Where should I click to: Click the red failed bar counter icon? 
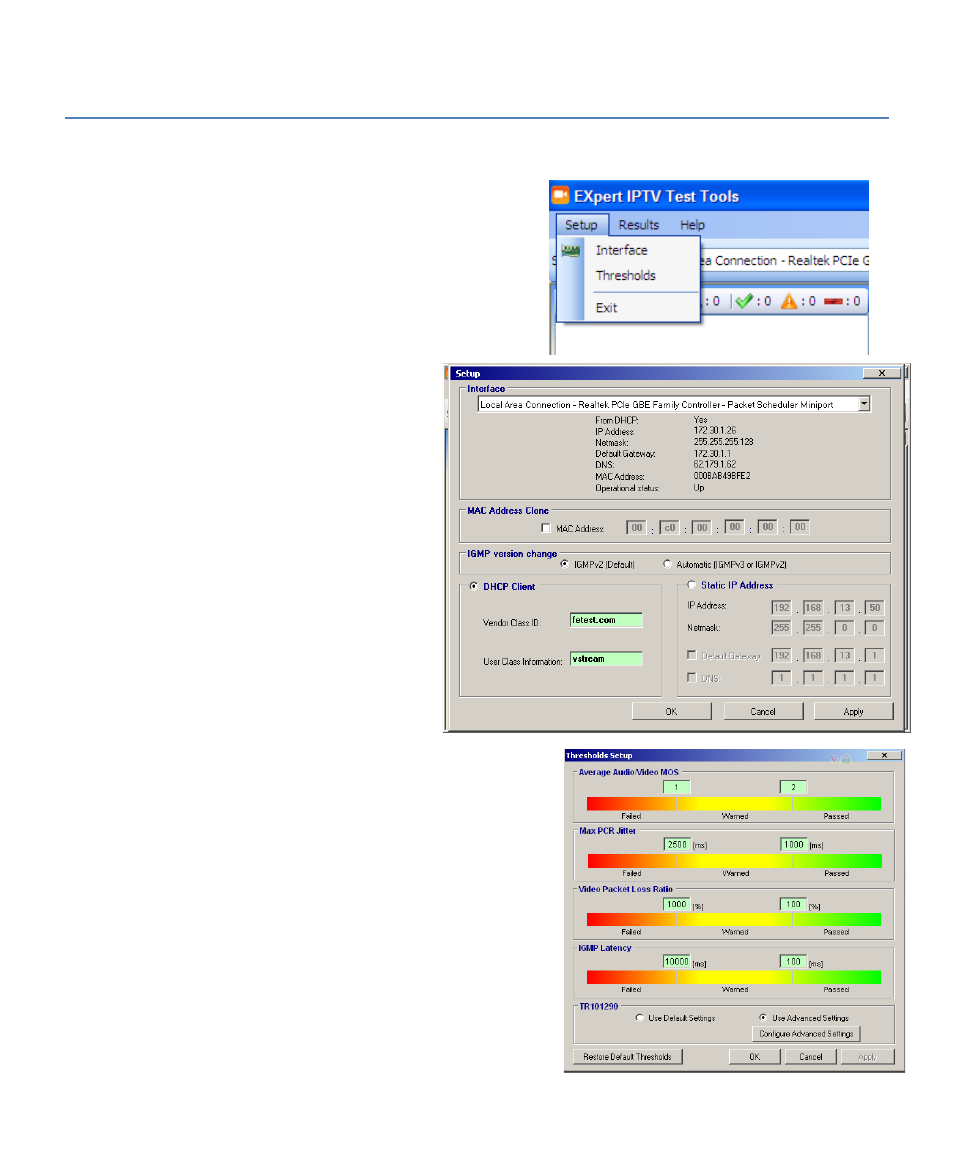coord(833,301)
